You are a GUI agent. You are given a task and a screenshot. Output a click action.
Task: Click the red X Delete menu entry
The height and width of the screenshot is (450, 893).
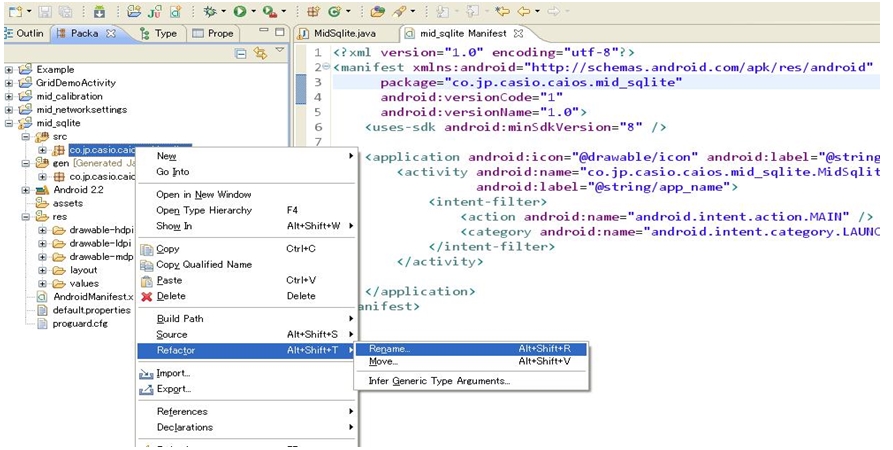click(x=170, y=296)
